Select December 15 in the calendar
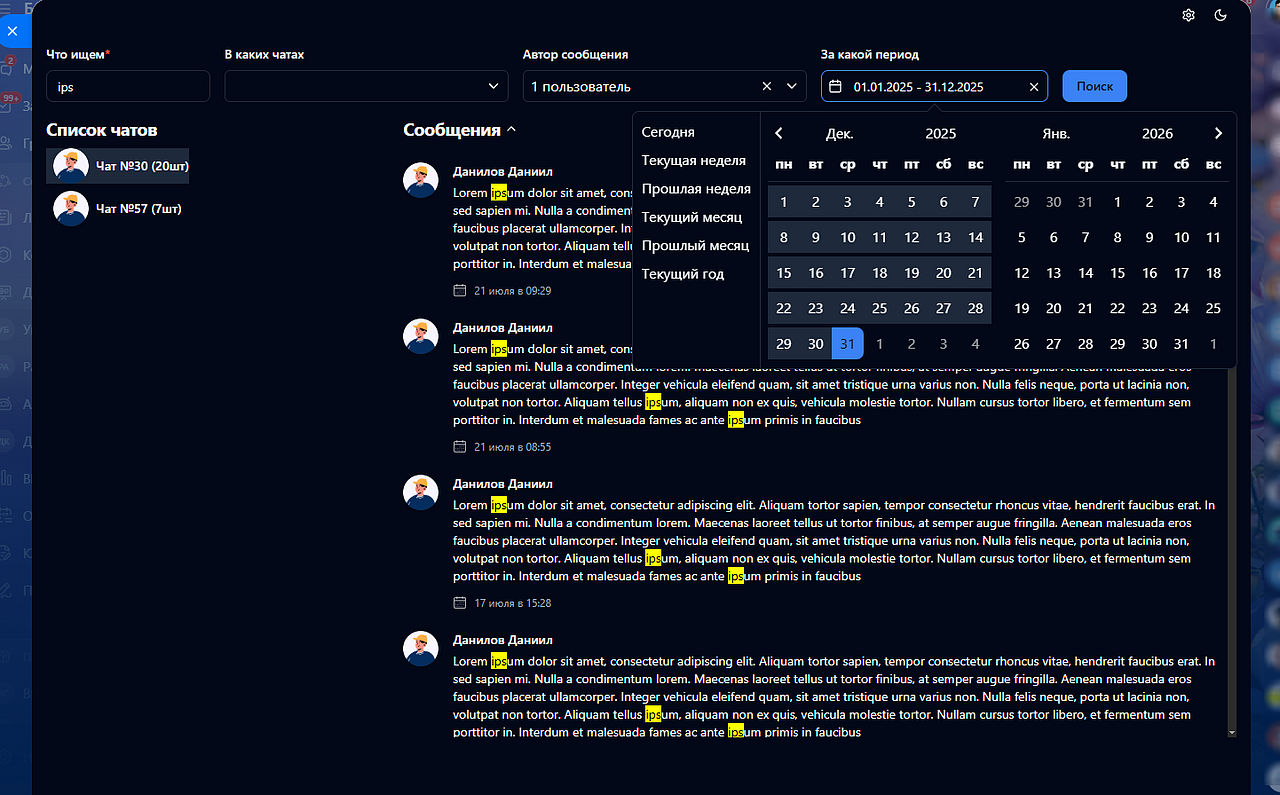1280x795 pixels. click(784, 273)
